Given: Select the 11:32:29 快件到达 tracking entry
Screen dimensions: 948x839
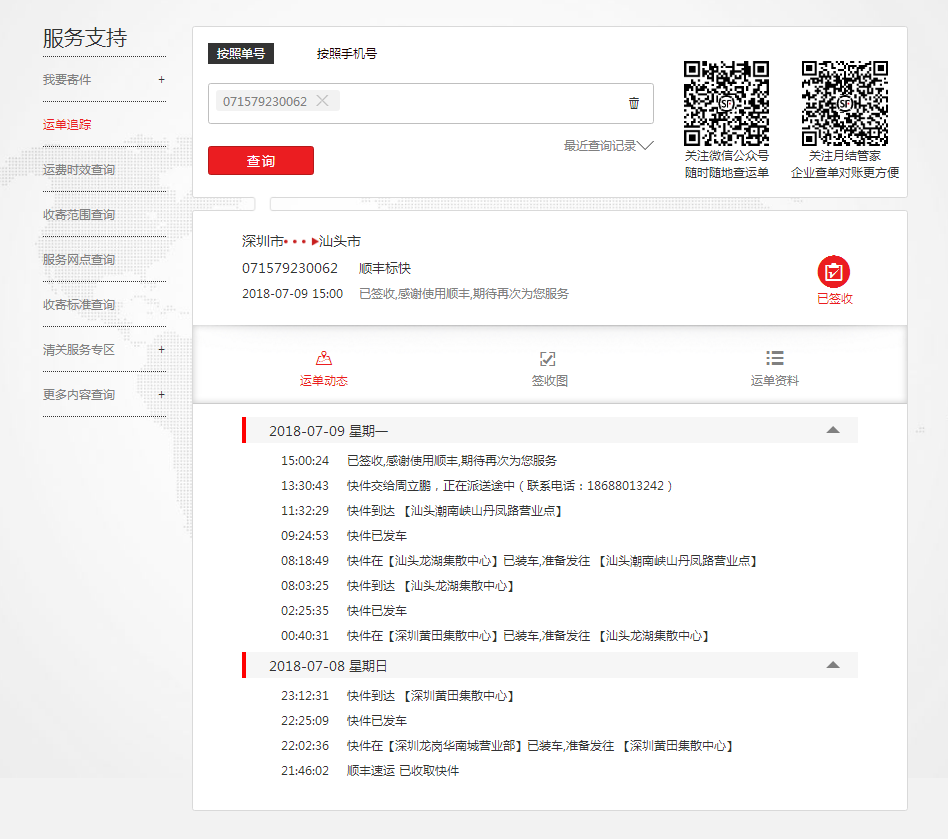Looking at the screenshot, I should pos(423,511).
